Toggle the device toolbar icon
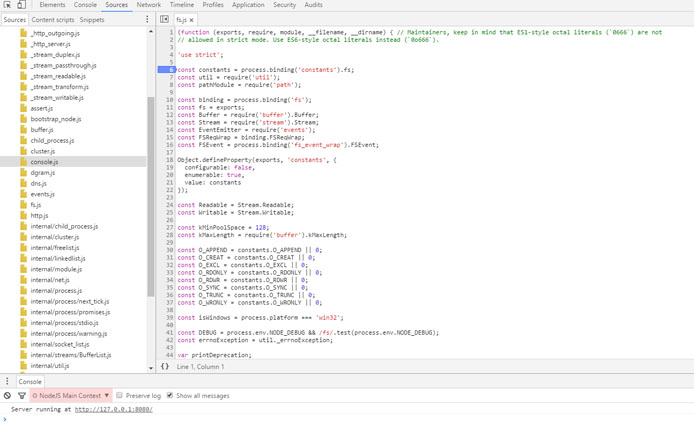This screenshot has width=694, height=443. click(x=21, y=5)
